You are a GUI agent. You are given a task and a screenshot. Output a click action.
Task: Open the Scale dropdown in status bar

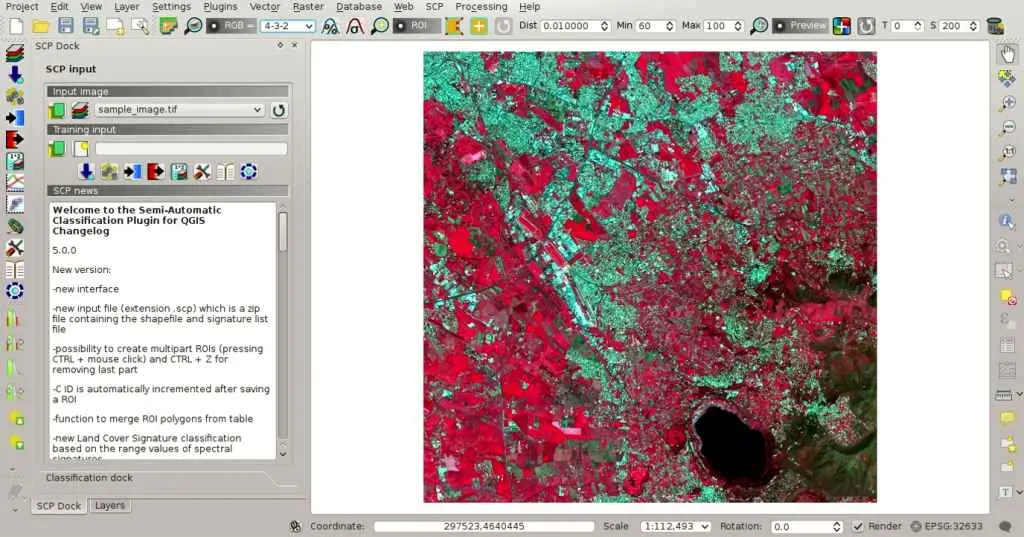(704, 526)
